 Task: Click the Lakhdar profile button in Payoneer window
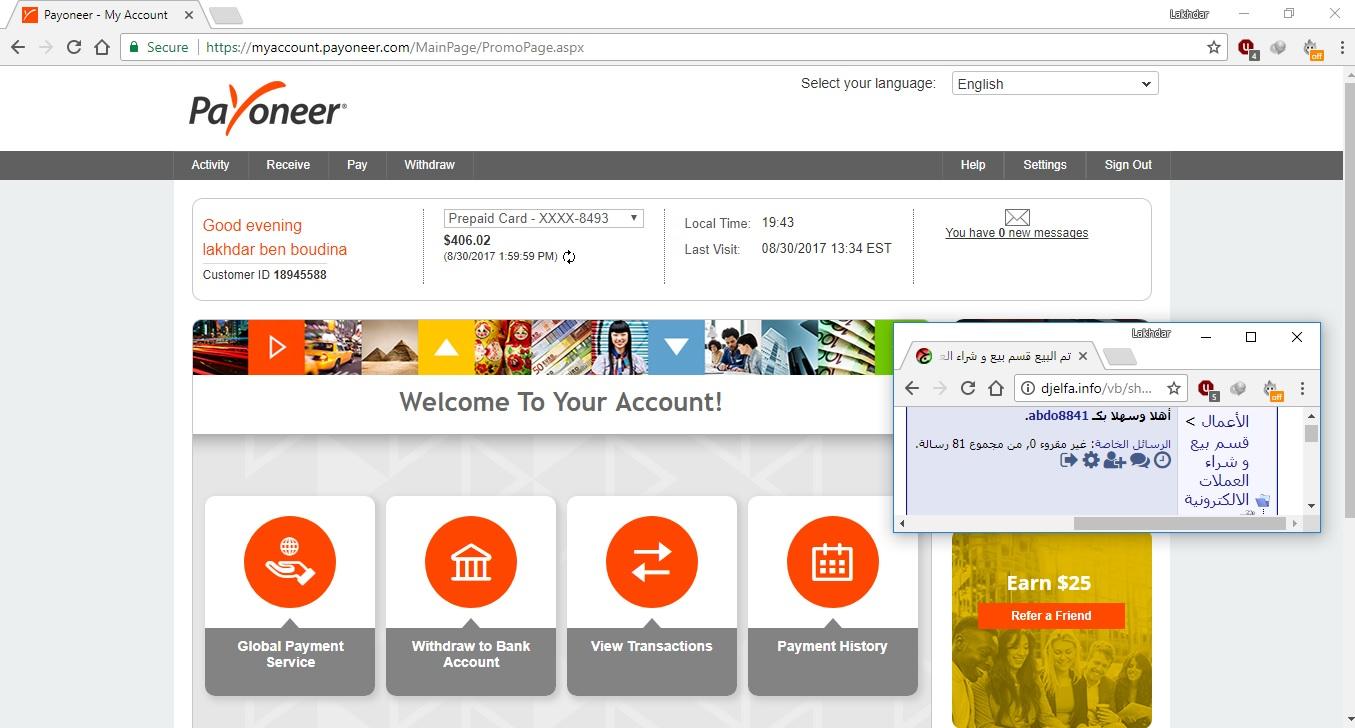(1189, 14)
